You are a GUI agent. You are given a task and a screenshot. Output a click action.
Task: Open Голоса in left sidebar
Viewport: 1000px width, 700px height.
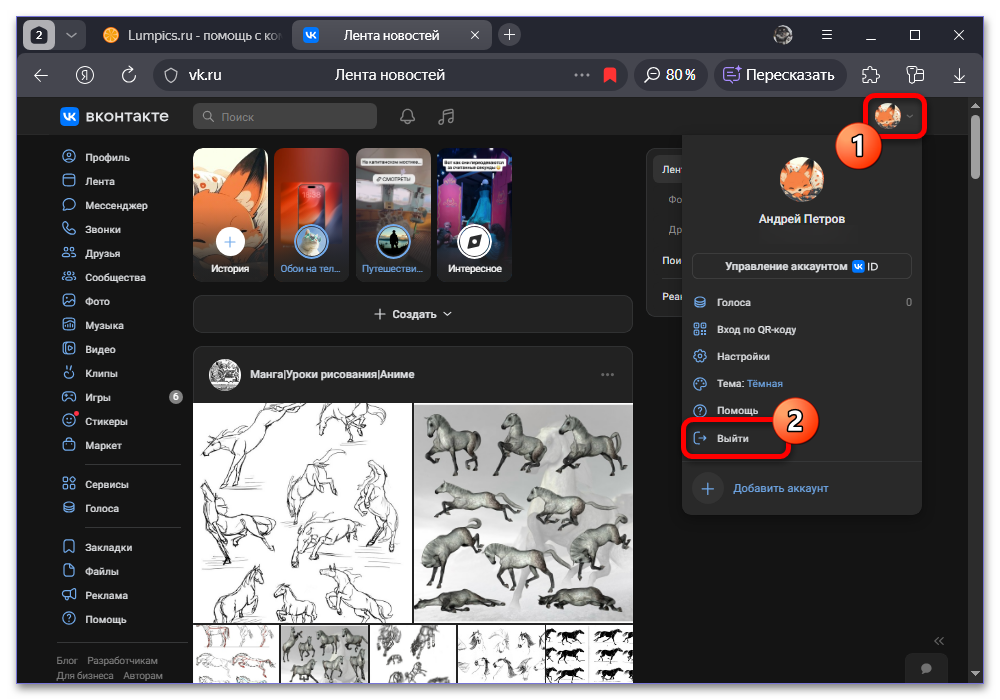coord(91,508)
